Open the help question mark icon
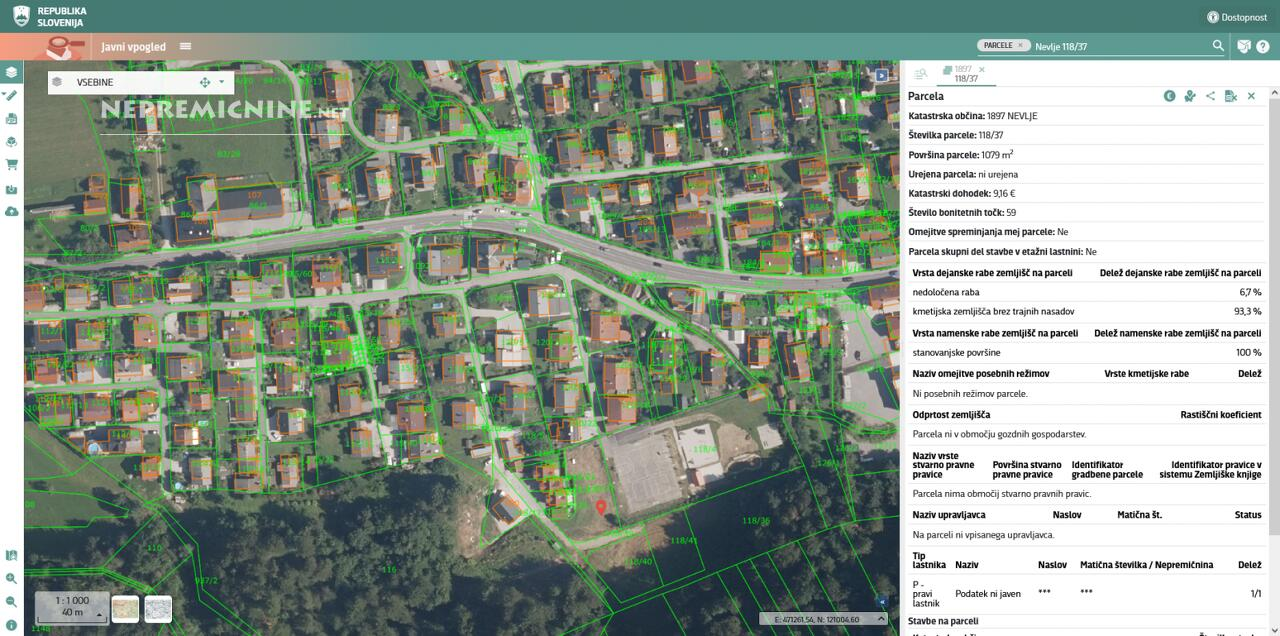The image size is (1280, 636). (1263, 46)
